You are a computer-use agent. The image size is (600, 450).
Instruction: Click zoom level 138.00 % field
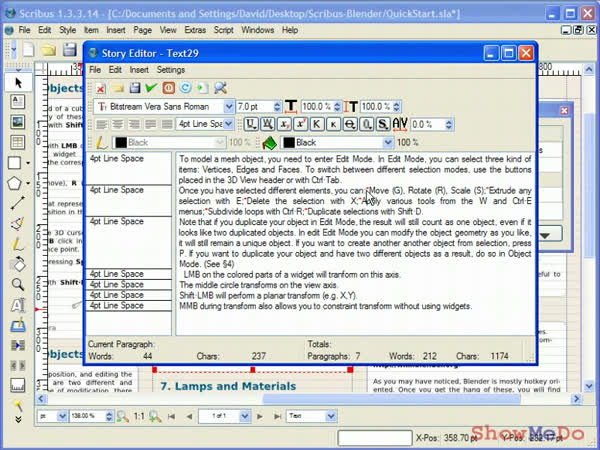pos(87,416)
